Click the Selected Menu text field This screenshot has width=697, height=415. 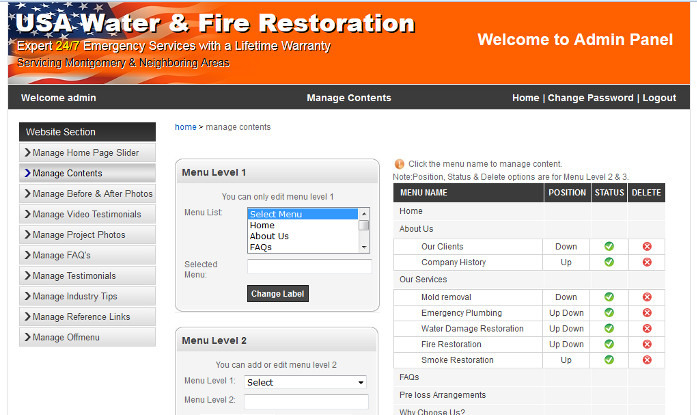pyautogui.click(x=309, y=267)
